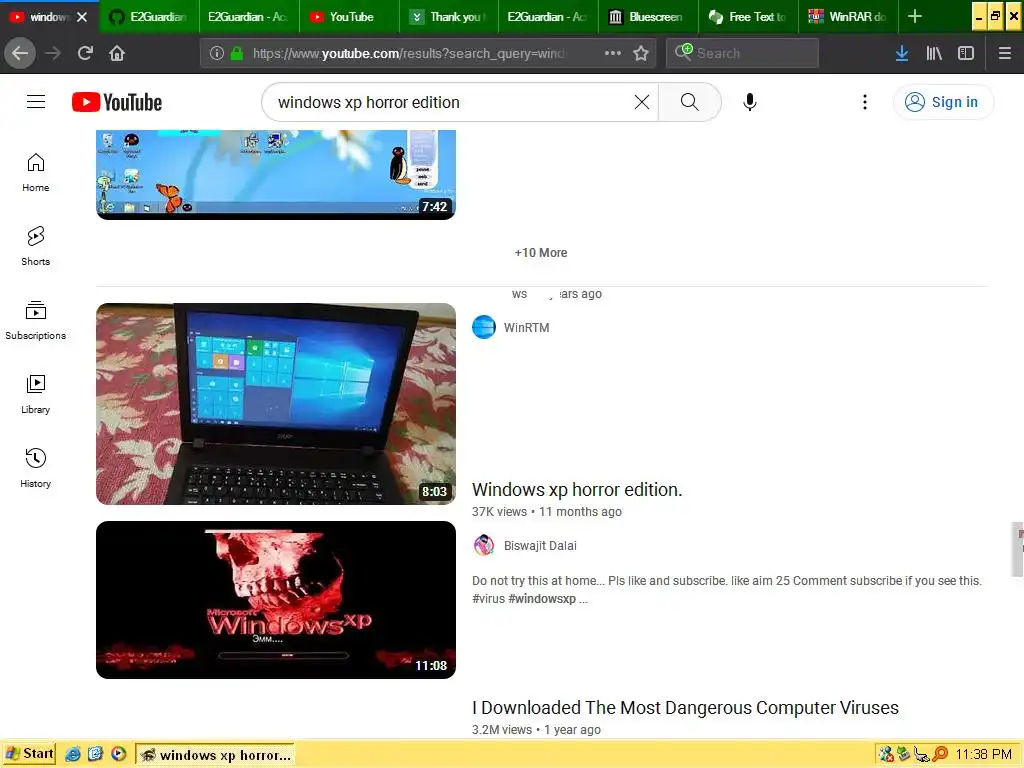Screen dimensions: 1024x768
Task: Show site information icon in address bar
Action: (x=217, y=53)
